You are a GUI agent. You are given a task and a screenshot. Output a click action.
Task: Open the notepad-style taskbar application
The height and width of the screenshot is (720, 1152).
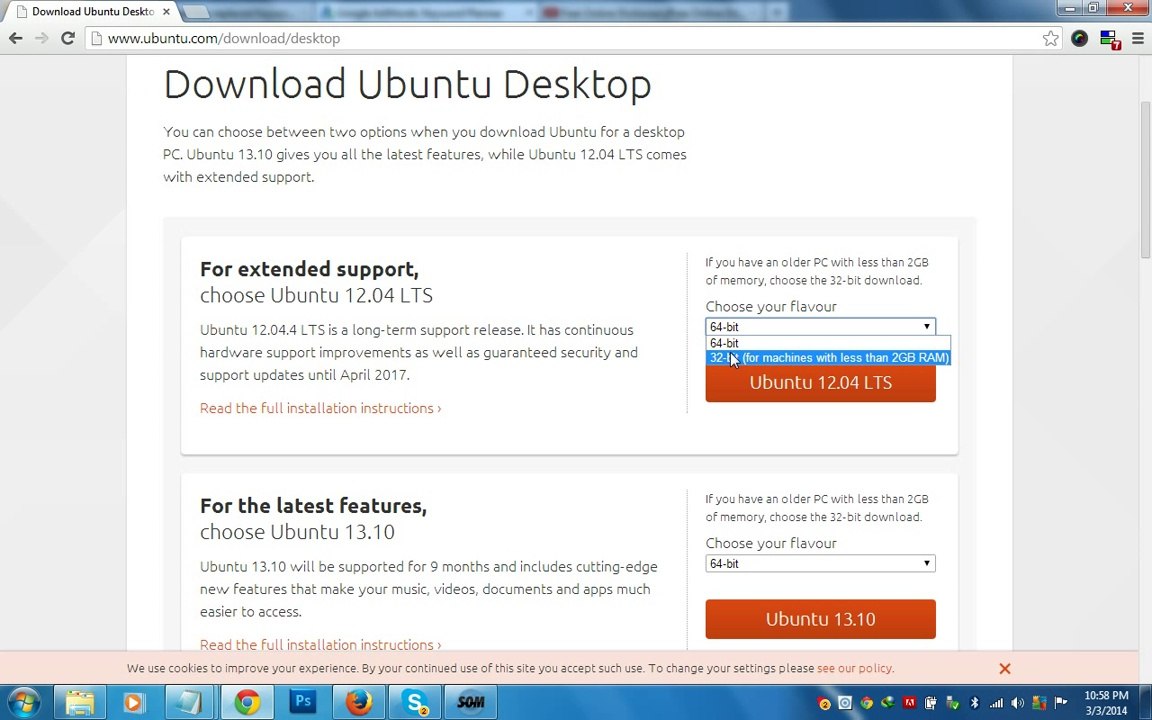point(189,702)
